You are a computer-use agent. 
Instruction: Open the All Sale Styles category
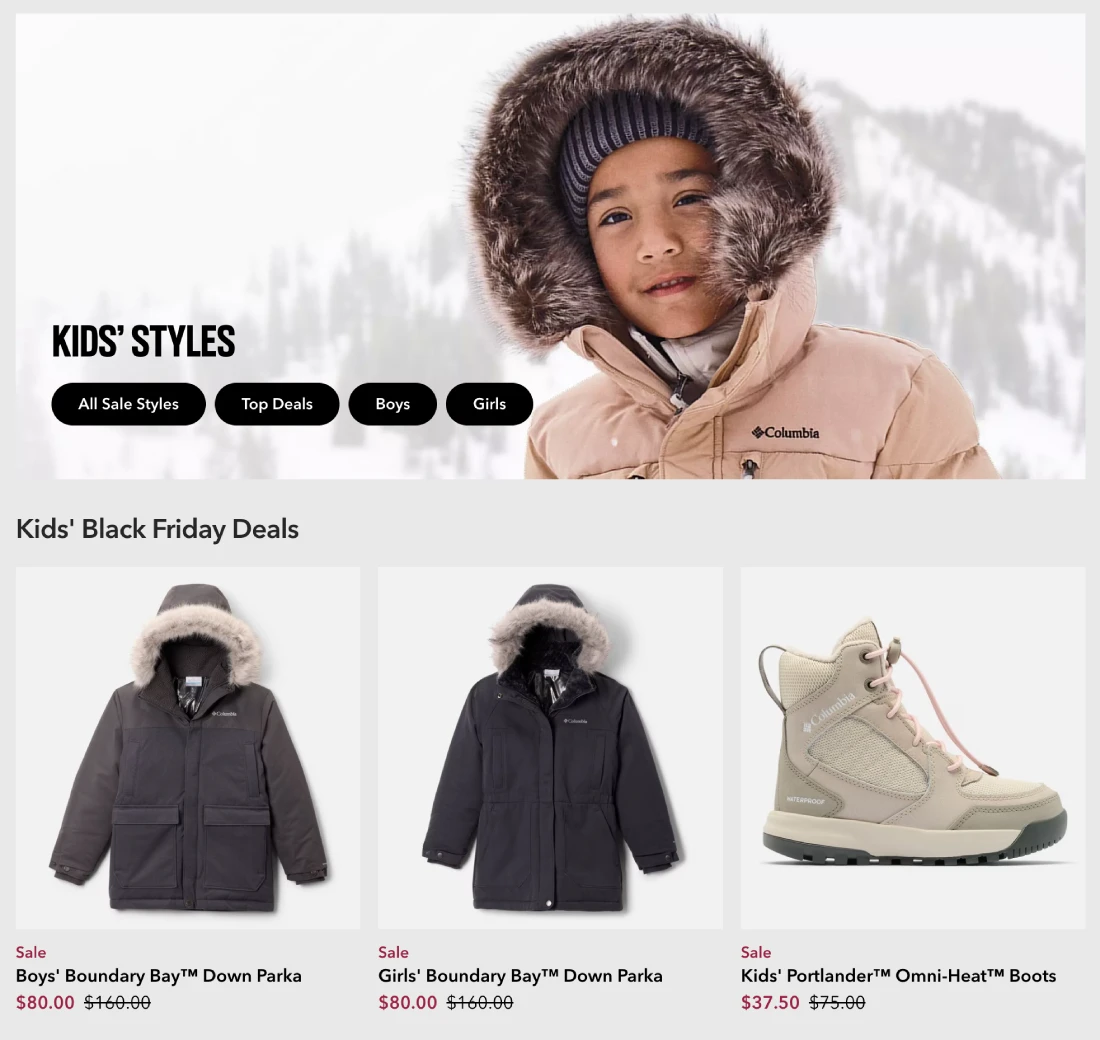tap(128, 404)
